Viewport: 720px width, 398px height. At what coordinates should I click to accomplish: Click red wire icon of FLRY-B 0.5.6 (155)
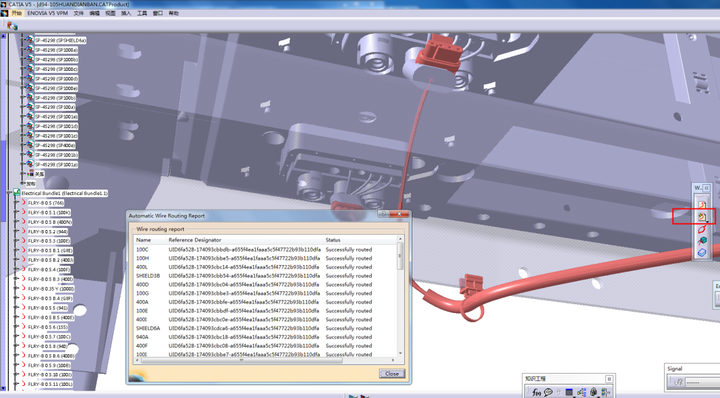click(x=23, y=327)
